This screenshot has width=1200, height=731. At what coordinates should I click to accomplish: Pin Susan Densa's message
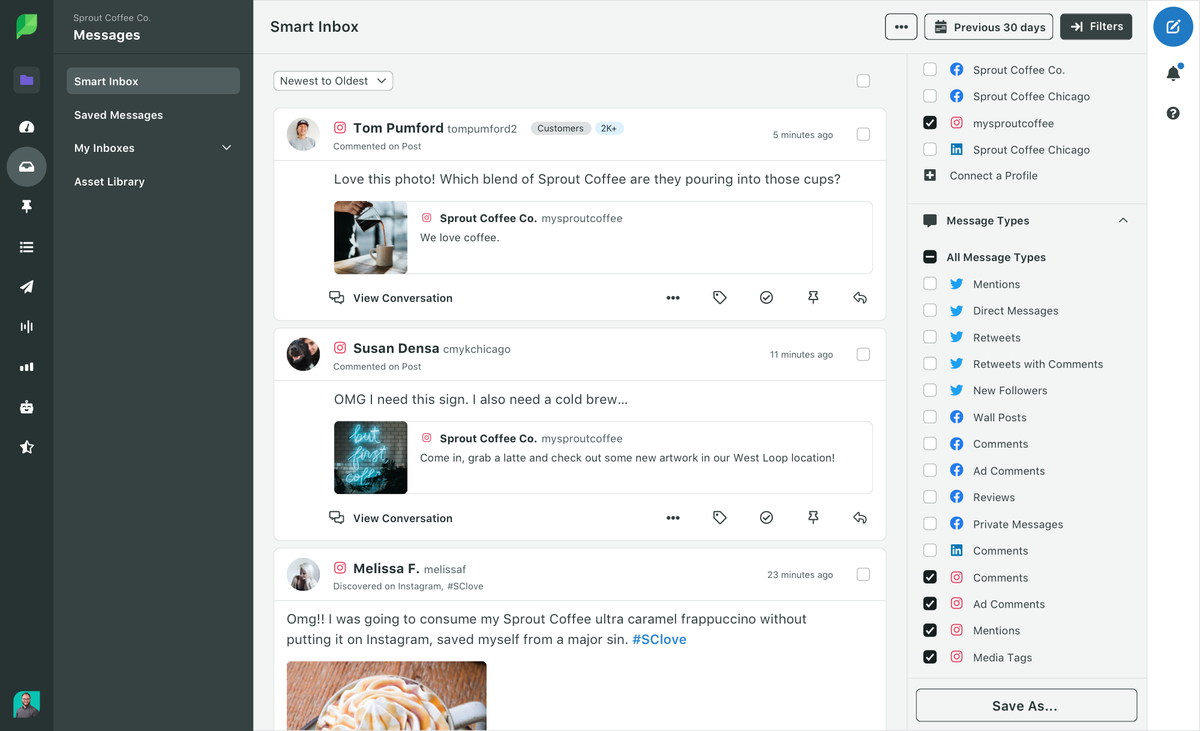tap(813, 518)
